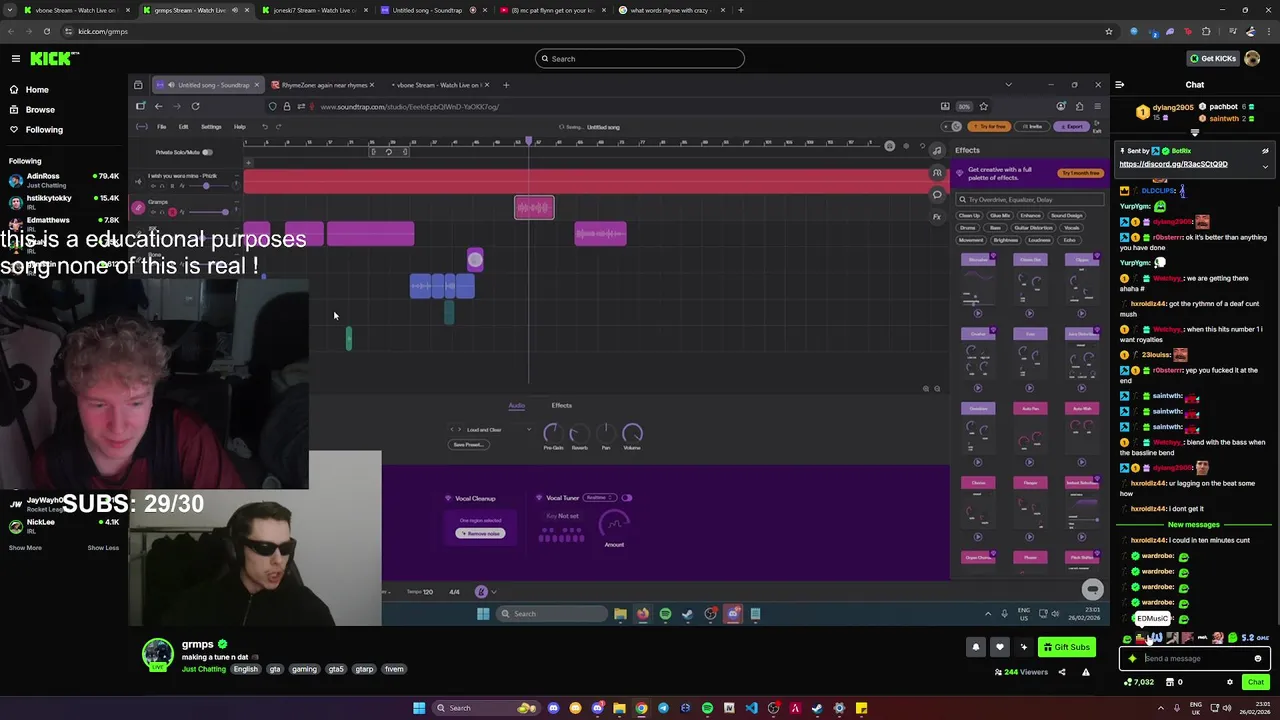The width and height of the screenshot is (1280, 720).
Task: Expand metronome options chevron
Action: click(x=493, y=592)
